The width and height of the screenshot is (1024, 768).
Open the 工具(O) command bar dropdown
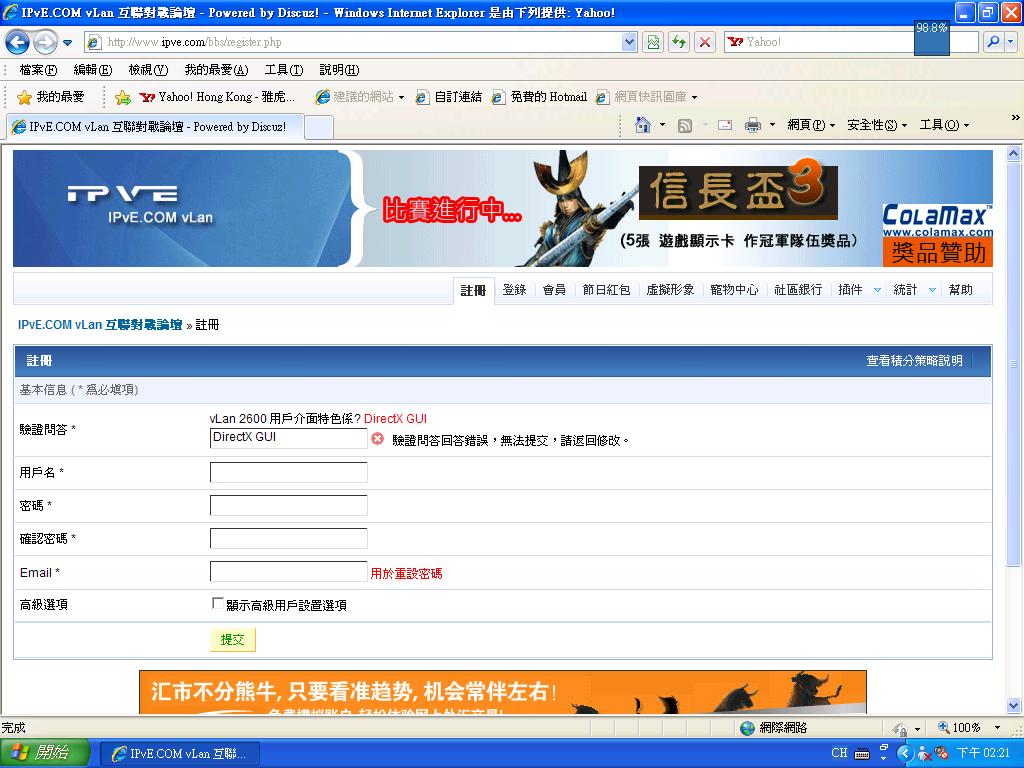pyautogui.click(x=944, y=125)
